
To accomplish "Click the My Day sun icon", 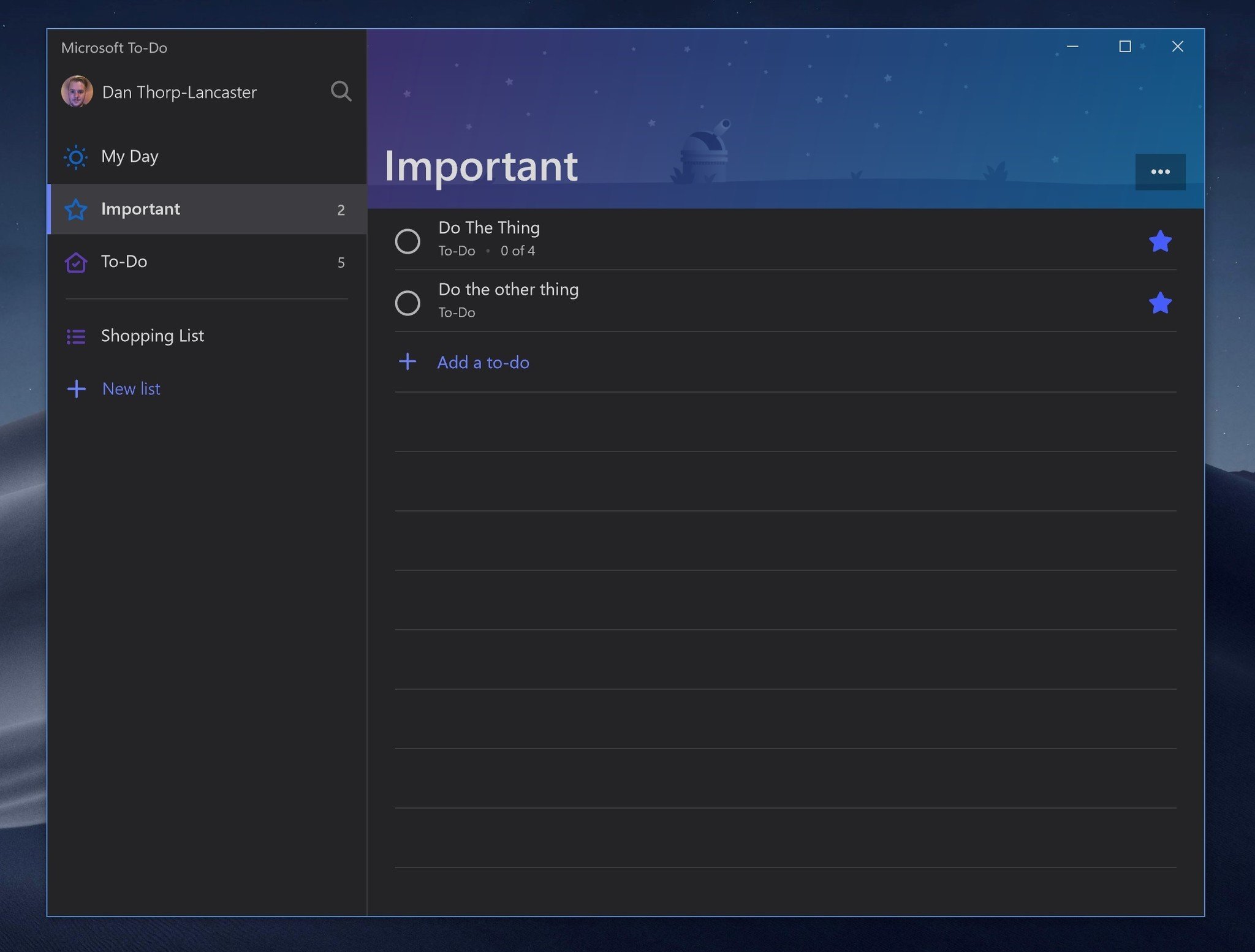I will coord(76,156).
